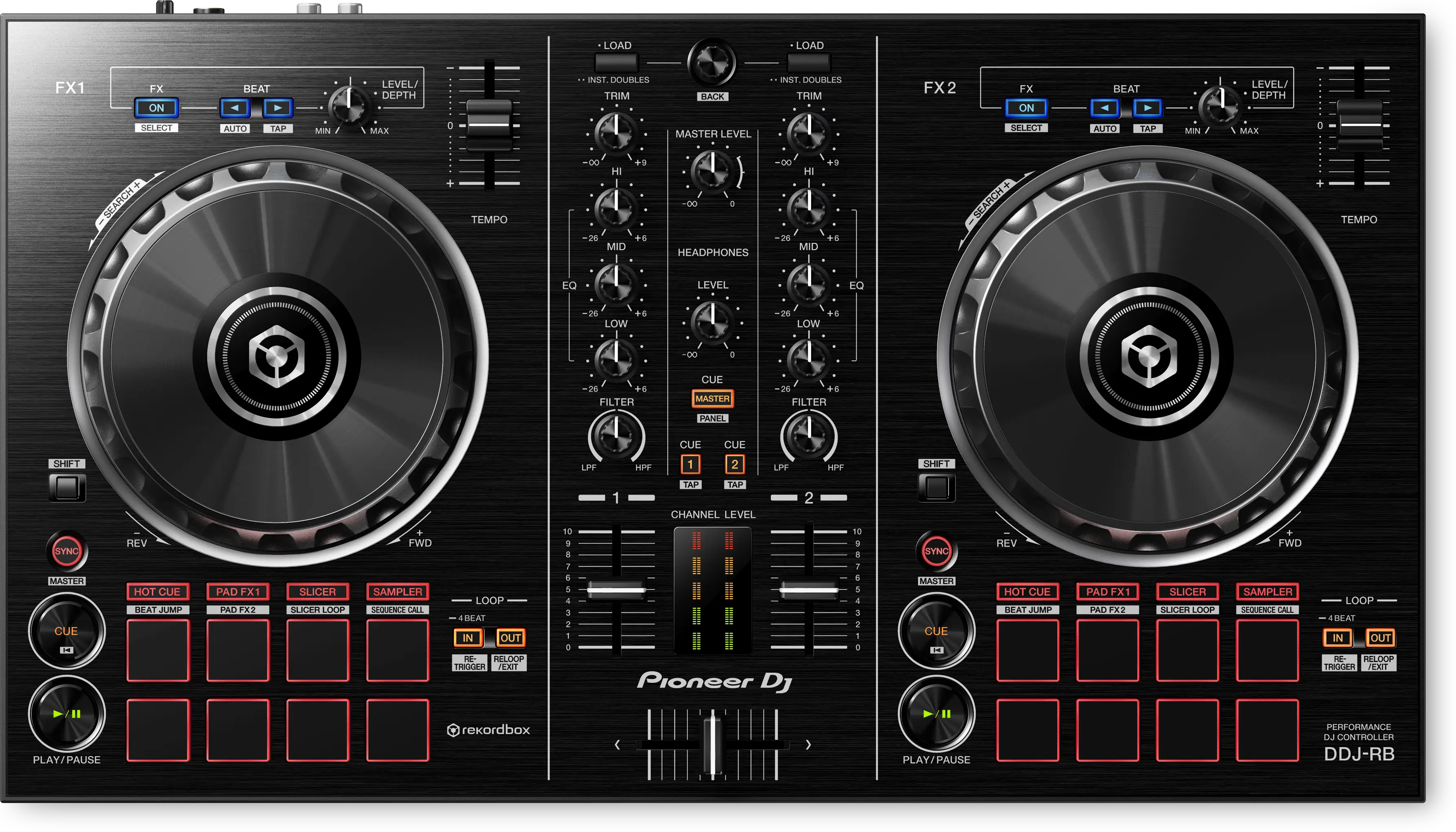
Task: Click the right deck SHIFT button
Action: (x=937, y=487)
